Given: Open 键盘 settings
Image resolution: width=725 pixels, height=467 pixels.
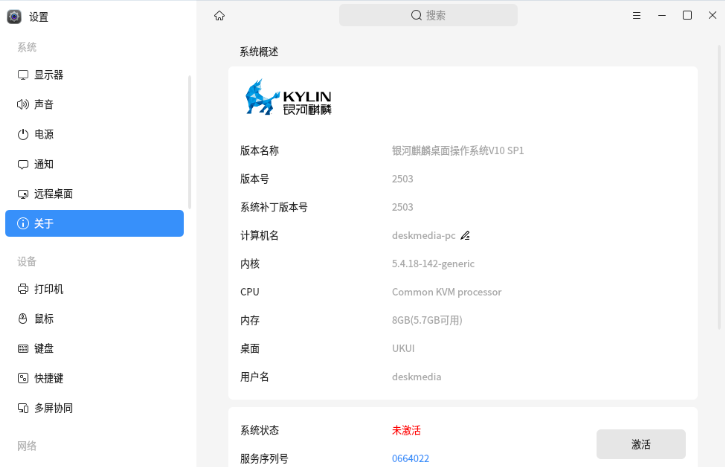Looking at the screenshot, I should 94,349.
